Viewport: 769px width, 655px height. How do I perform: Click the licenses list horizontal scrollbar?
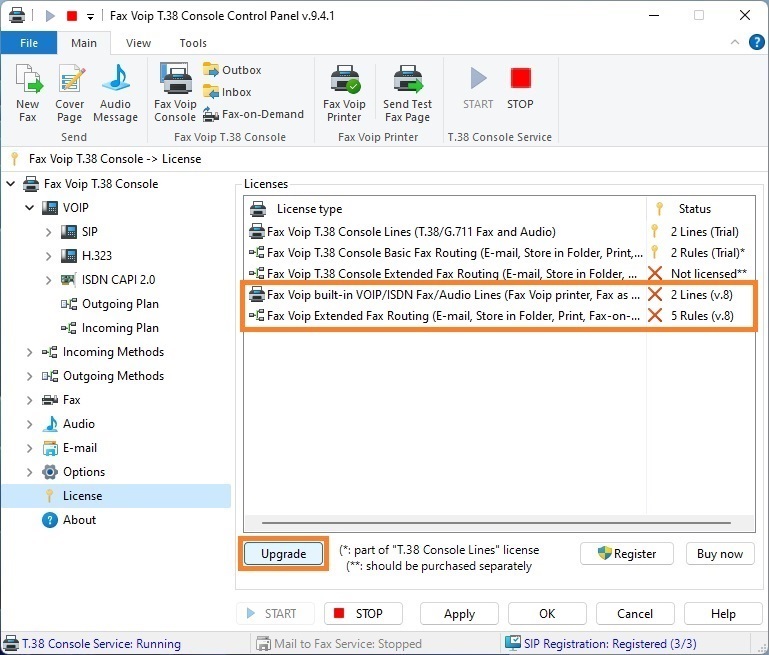point(496,523)
